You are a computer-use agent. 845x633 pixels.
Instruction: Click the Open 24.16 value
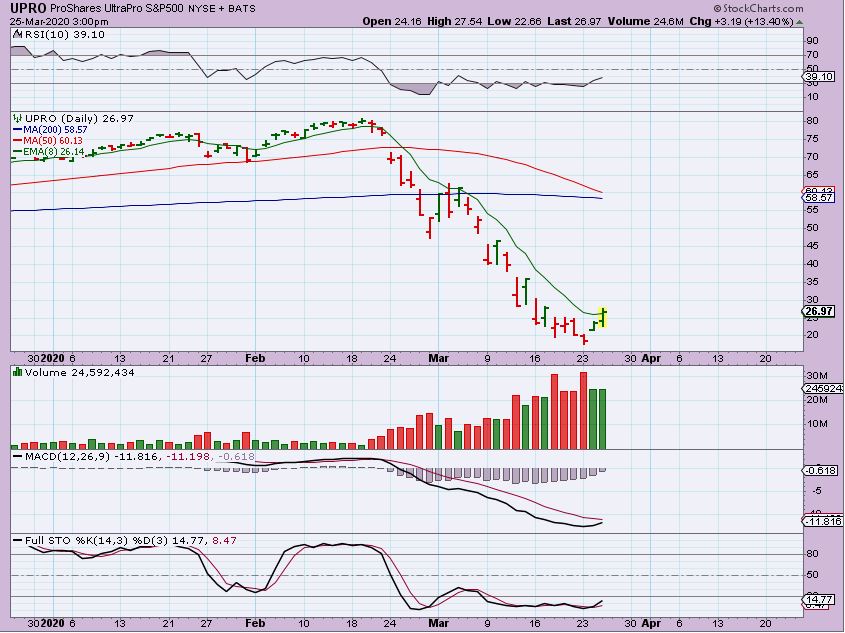(392, 22)
